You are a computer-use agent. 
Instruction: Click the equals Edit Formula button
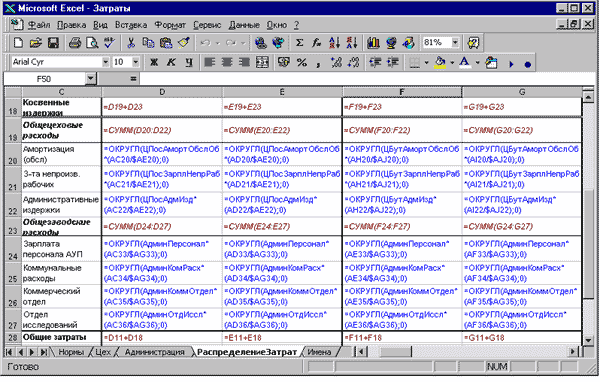tap(133, 79)
